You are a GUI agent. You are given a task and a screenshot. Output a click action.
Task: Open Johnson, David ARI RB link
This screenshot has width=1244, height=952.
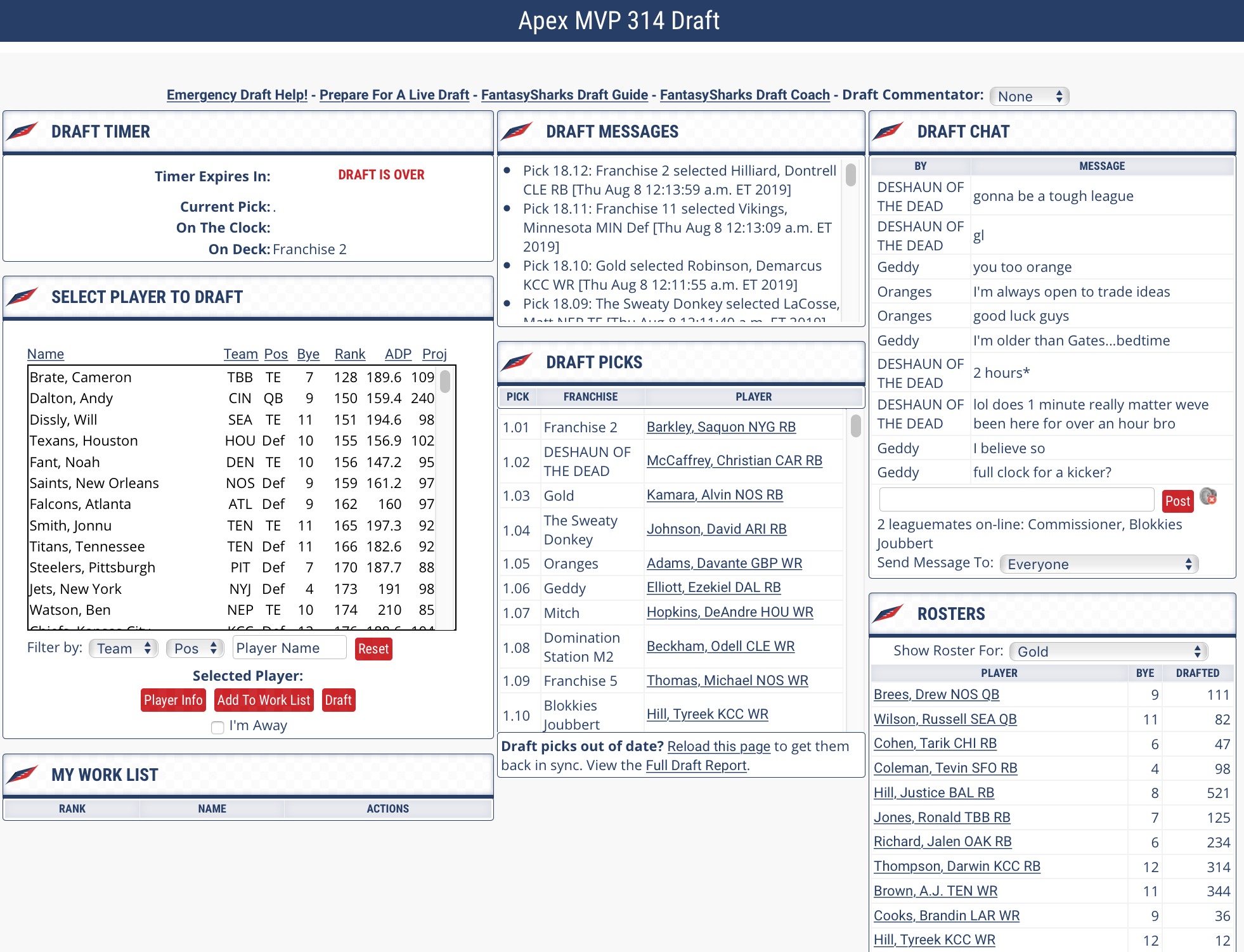716,529
